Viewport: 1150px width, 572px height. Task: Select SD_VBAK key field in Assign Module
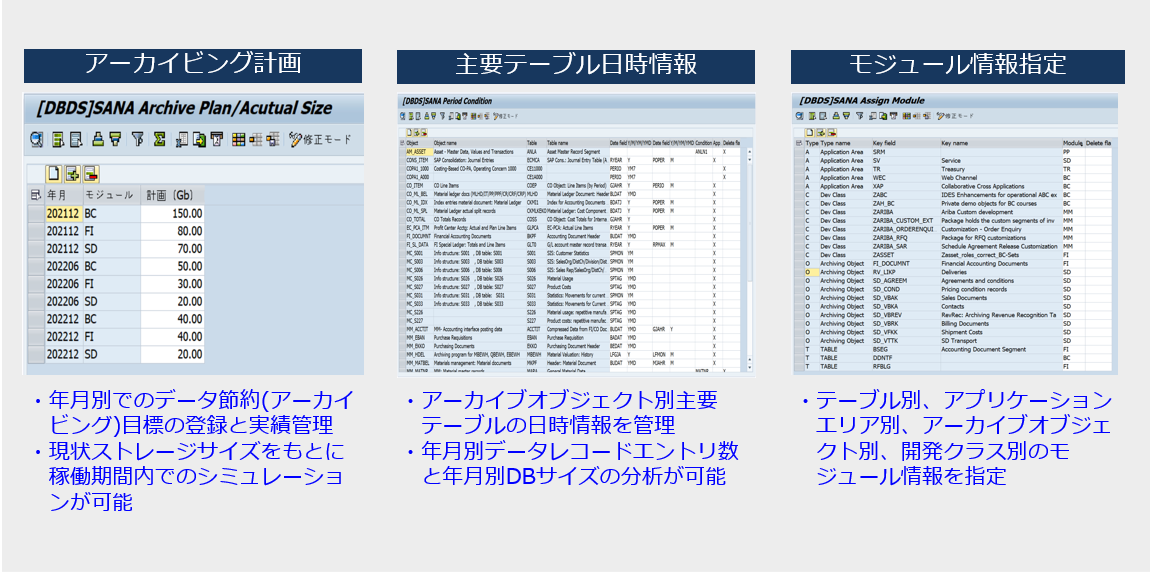point(906,297)
